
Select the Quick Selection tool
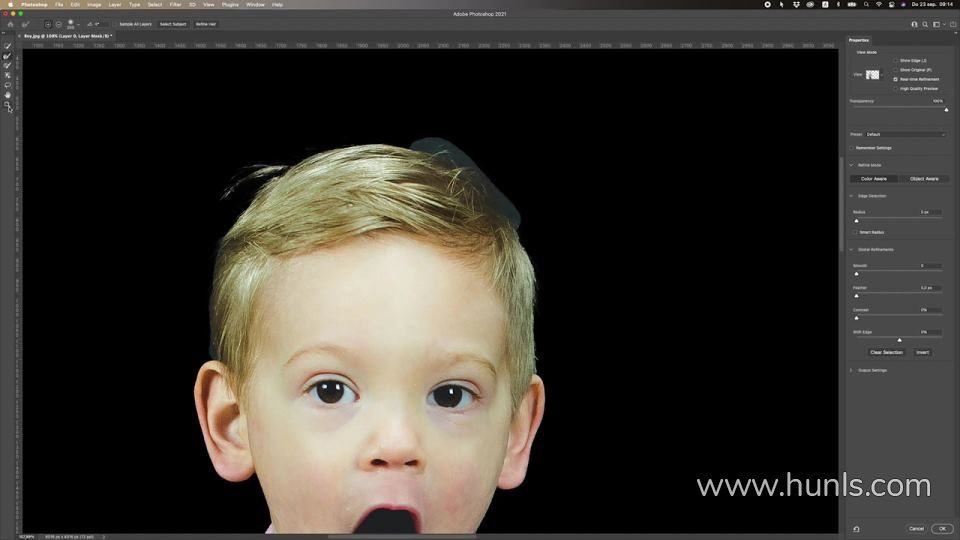pyautogui.click(x=7, y=46)
